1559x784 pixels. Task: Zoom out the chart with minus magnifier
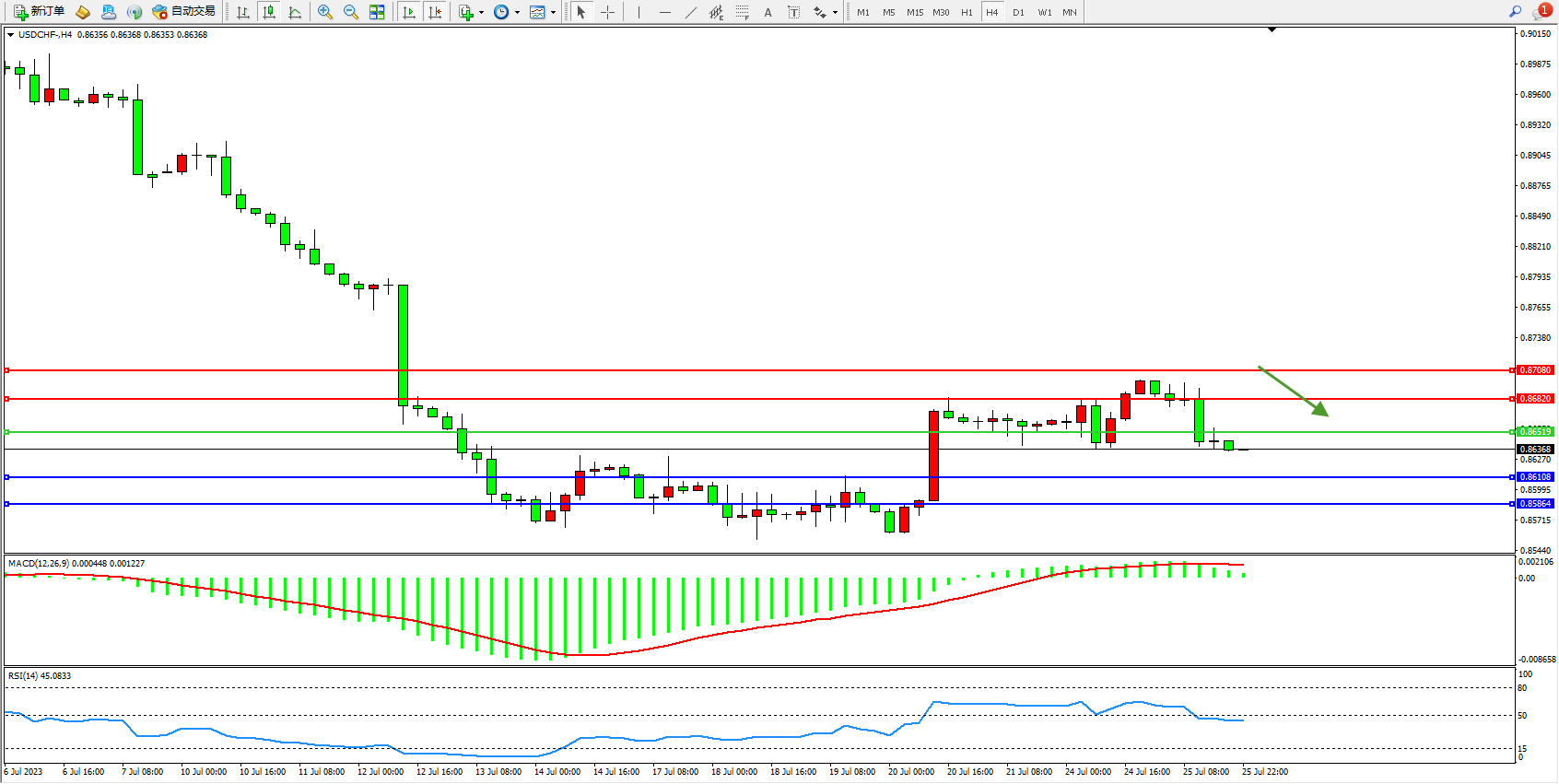coord(351,12)
